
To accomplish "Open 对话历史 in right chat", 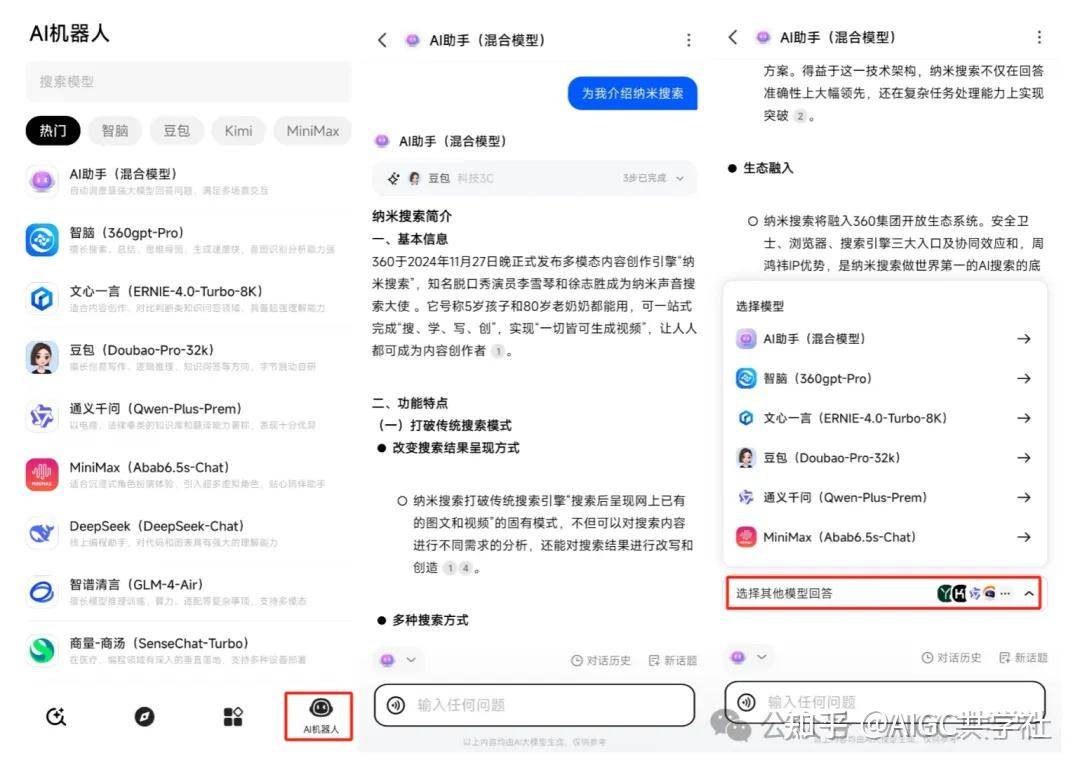I will pos(951,658).
